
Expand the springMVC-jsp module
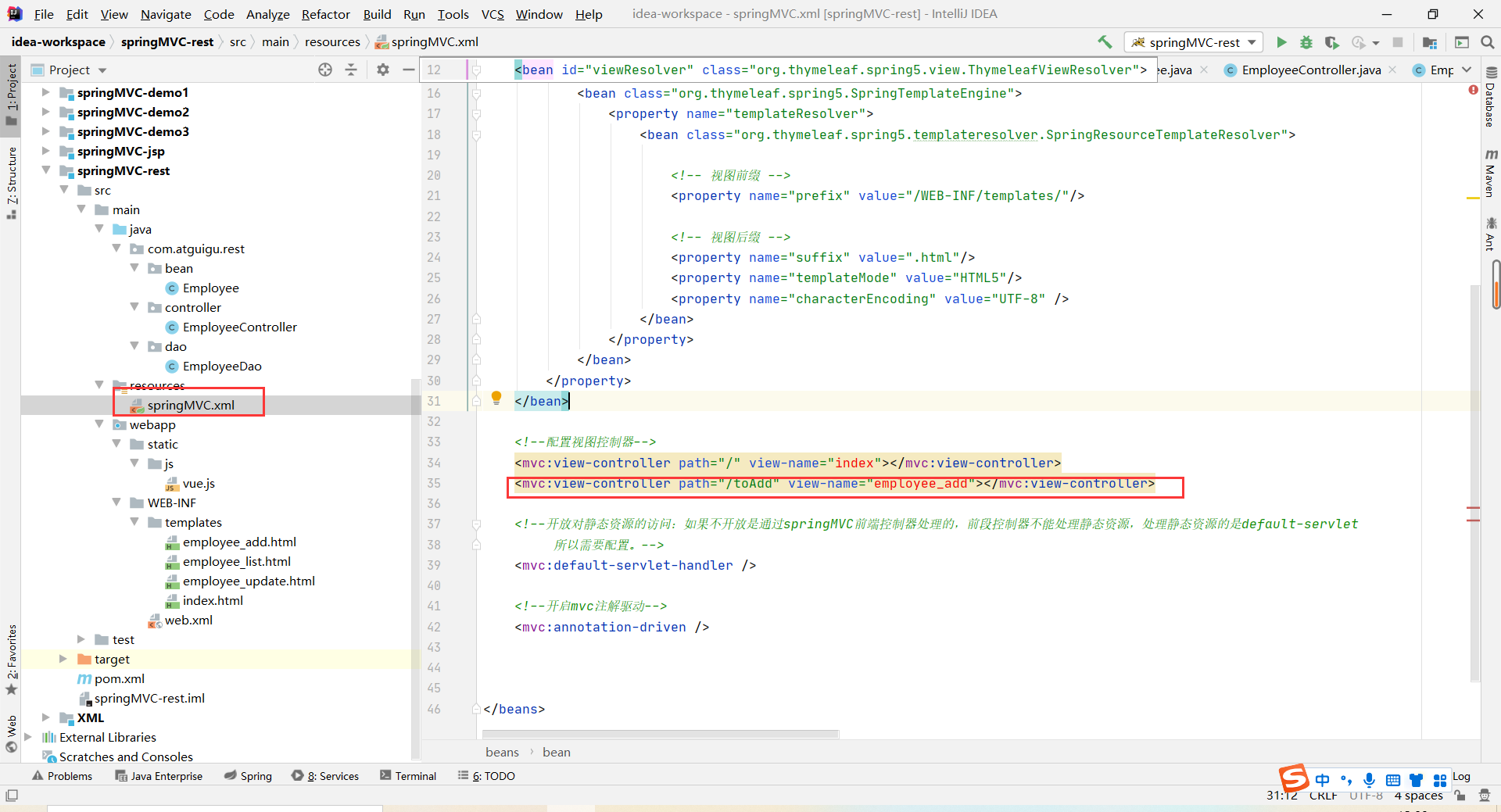point(45,151)
